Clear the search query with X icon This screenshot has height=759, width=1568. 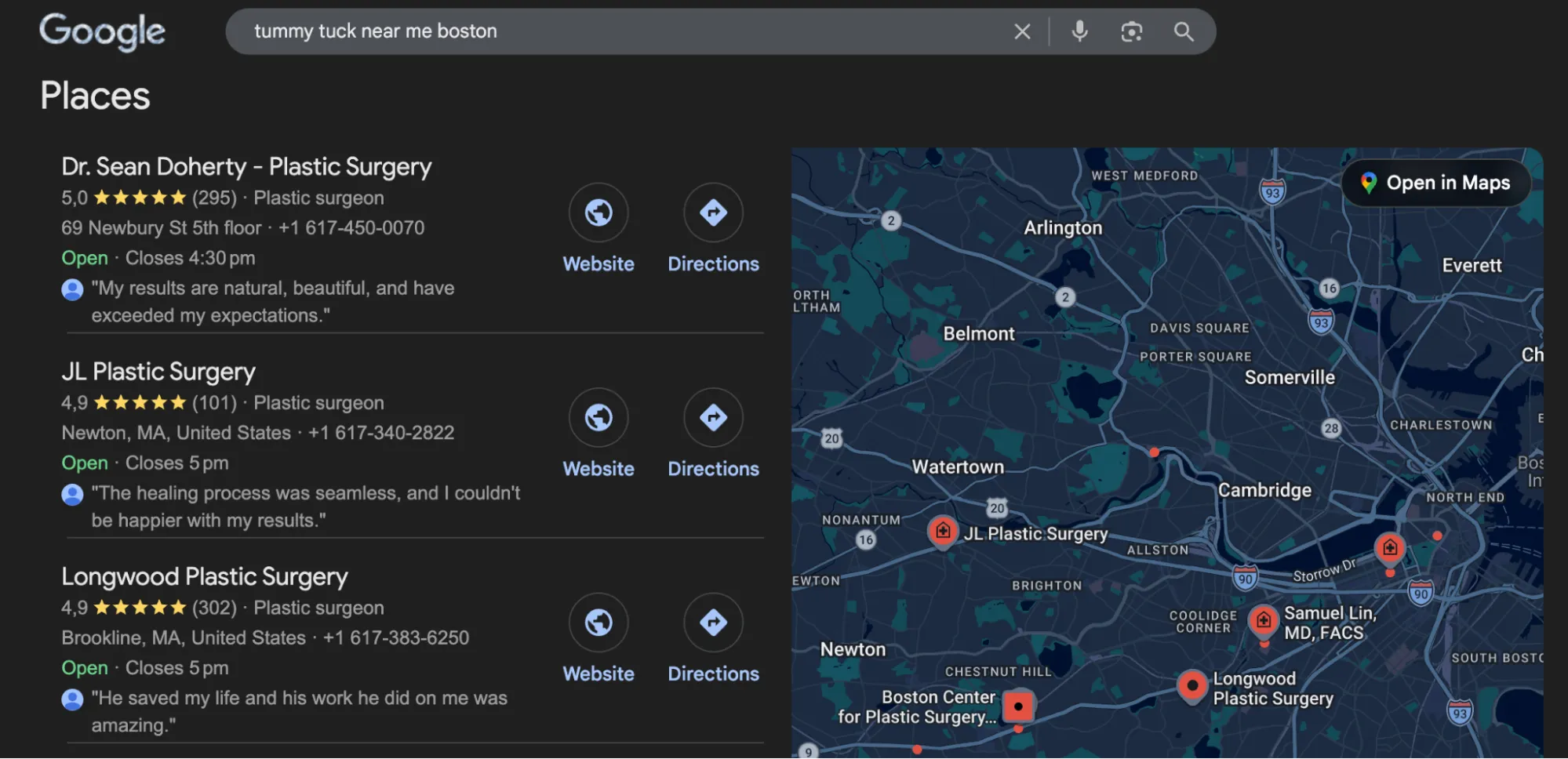click(1021, 31)
